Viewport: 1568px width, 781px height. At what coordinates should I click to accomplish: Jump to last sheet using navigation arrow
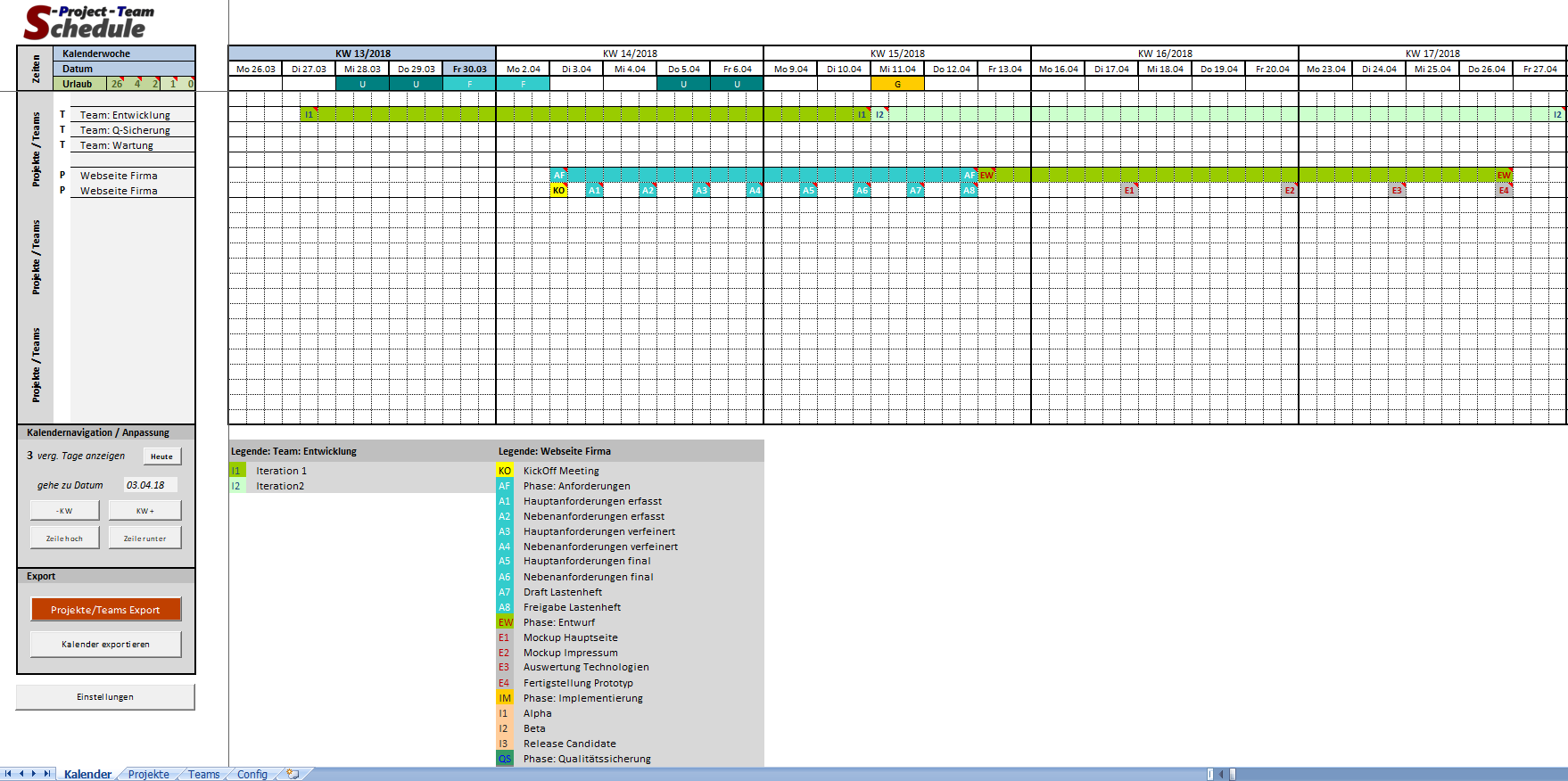click(x=47, y=774)
